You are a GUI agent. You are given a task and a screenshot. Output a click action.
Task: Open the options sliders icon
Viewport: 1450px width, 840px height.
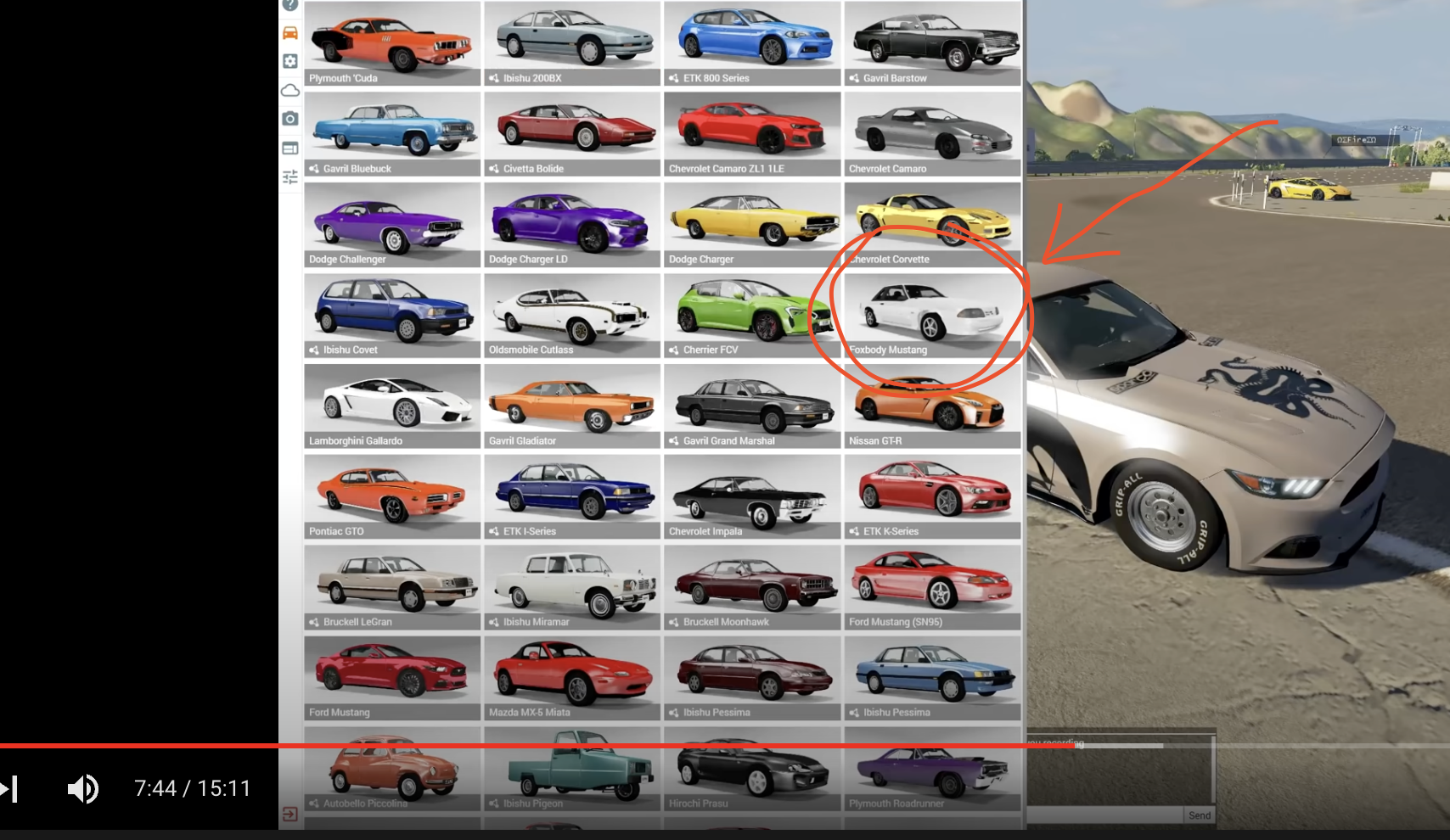(290, 176)
